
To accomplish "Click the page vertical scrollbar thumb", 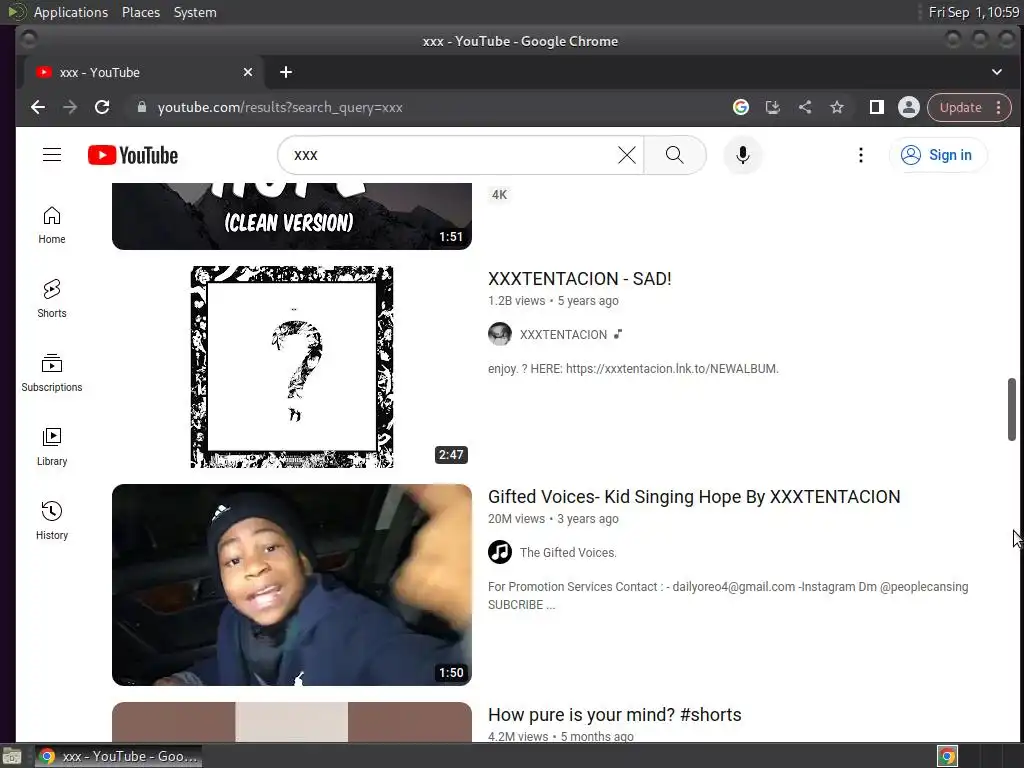I will pyautogui.click(x=1012, y=409).
